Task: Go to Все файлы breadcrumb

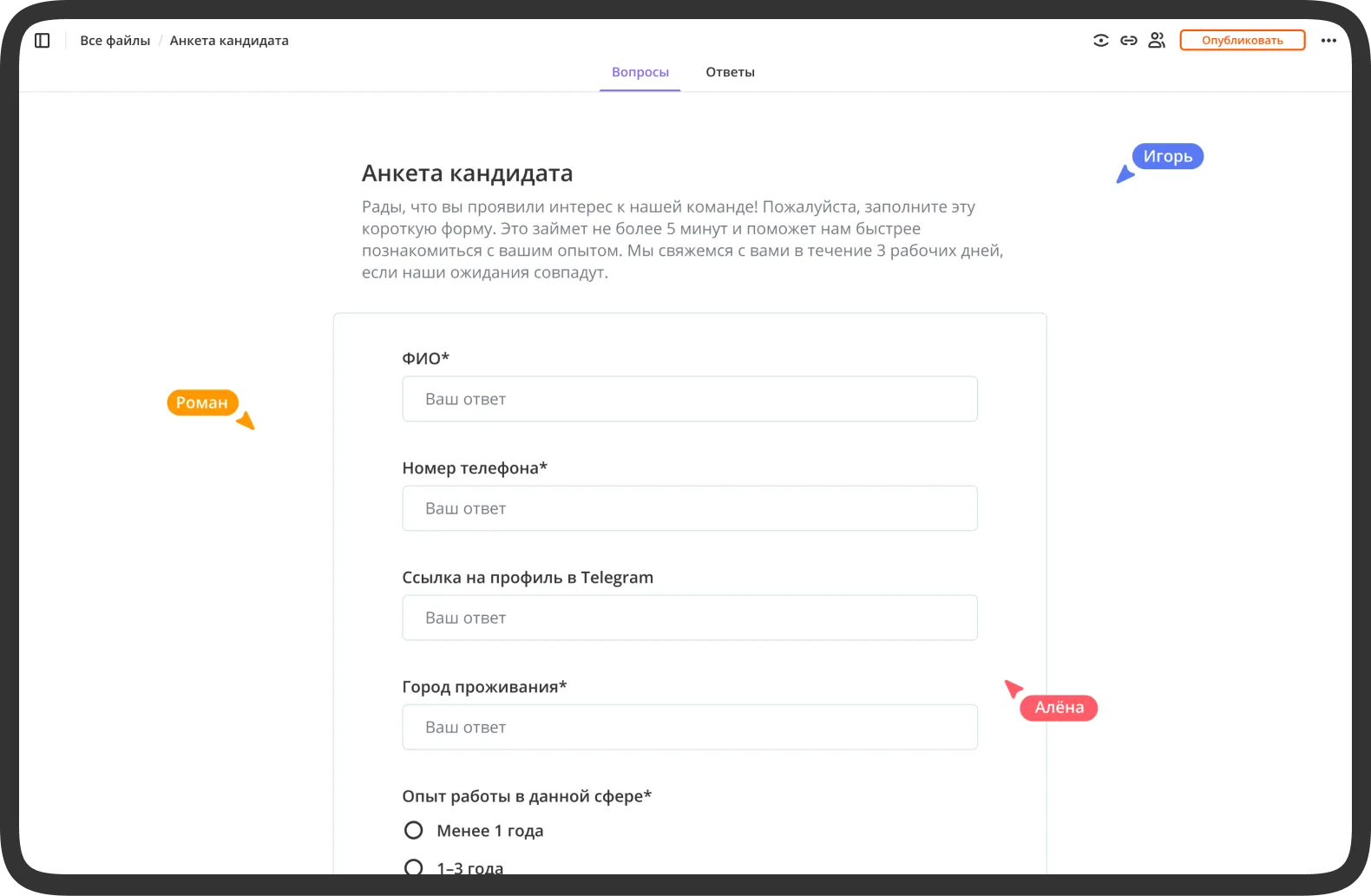Action: tap(115, 41)
